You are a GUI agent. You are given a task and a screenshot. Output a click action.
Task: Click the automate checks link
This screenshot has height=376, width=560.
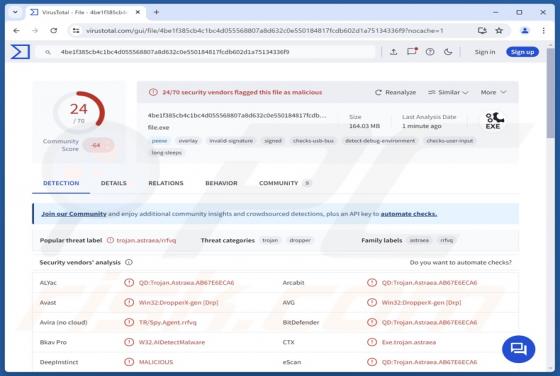click(409, 214)
